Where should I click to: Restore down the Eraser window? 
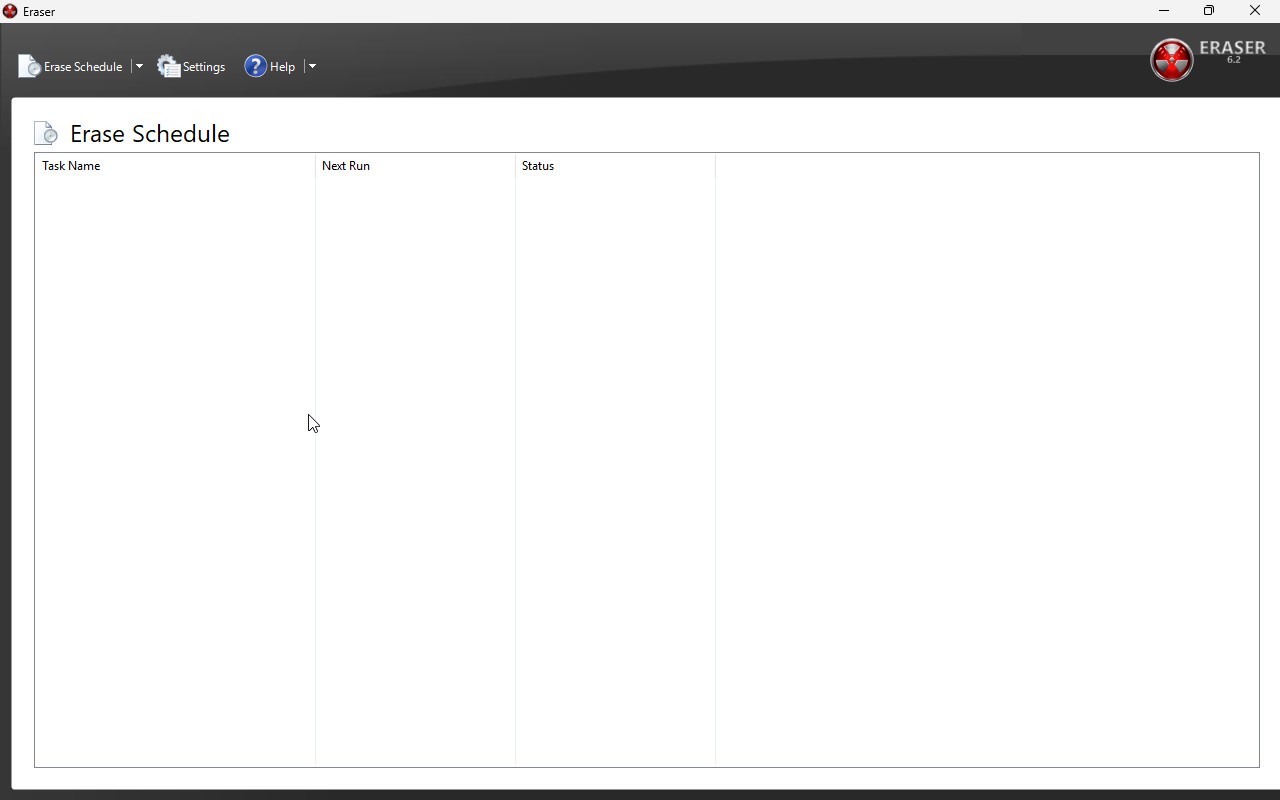tap(1209, 11)
